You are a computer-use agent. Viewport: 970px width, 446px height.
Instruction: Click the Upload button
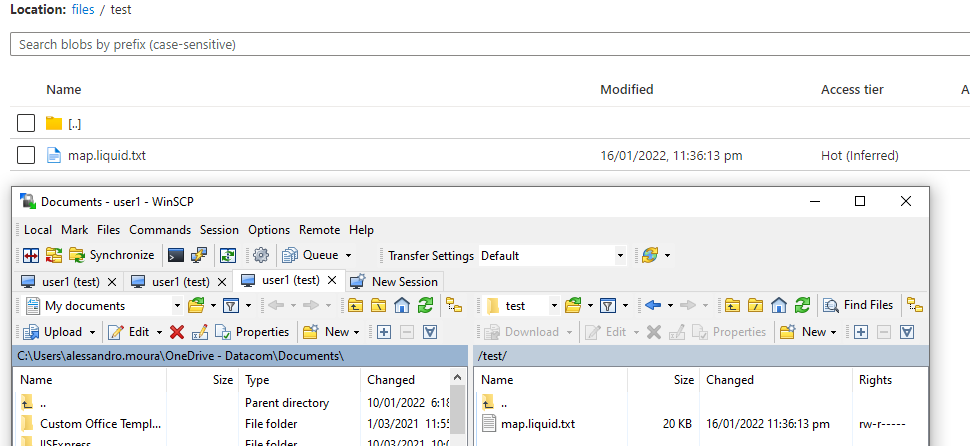52,332
